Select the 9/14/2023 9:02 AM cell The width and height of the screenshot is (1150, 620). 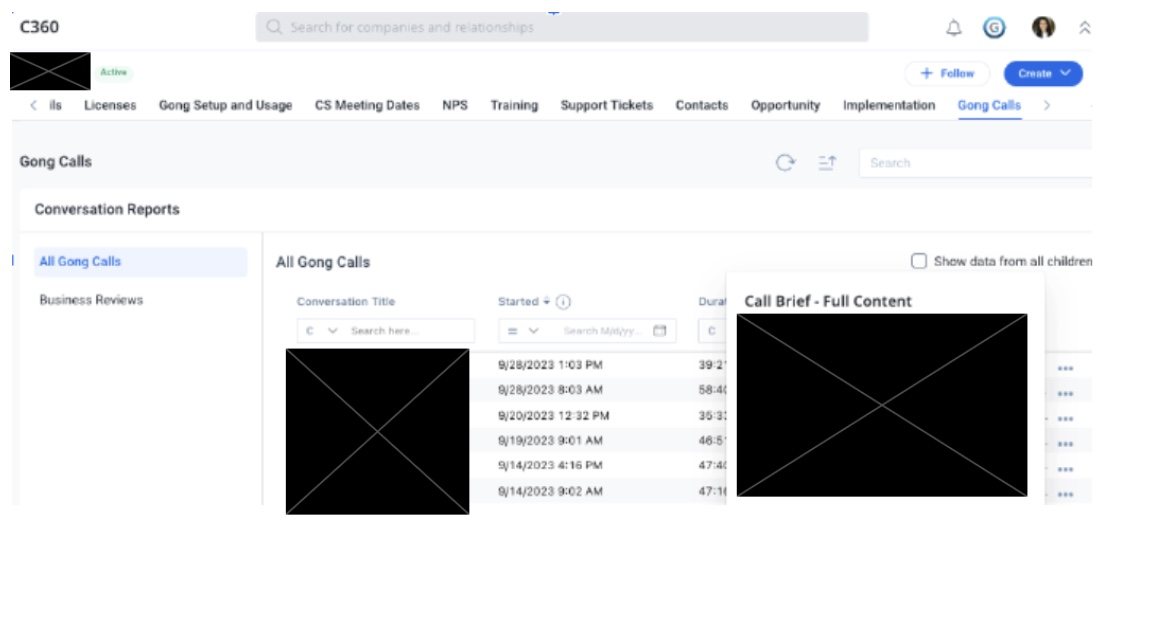550,491
